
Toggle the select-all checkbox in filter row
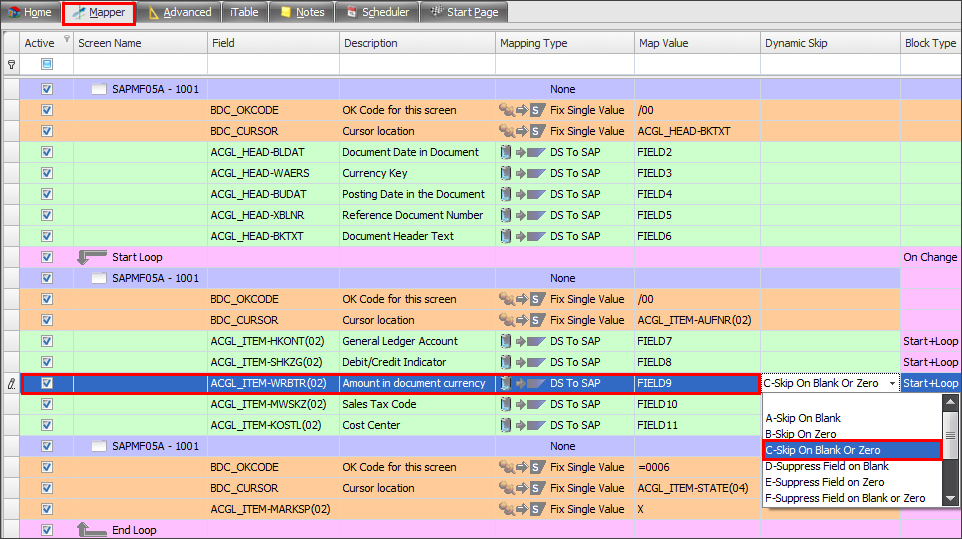click(47, 64)
